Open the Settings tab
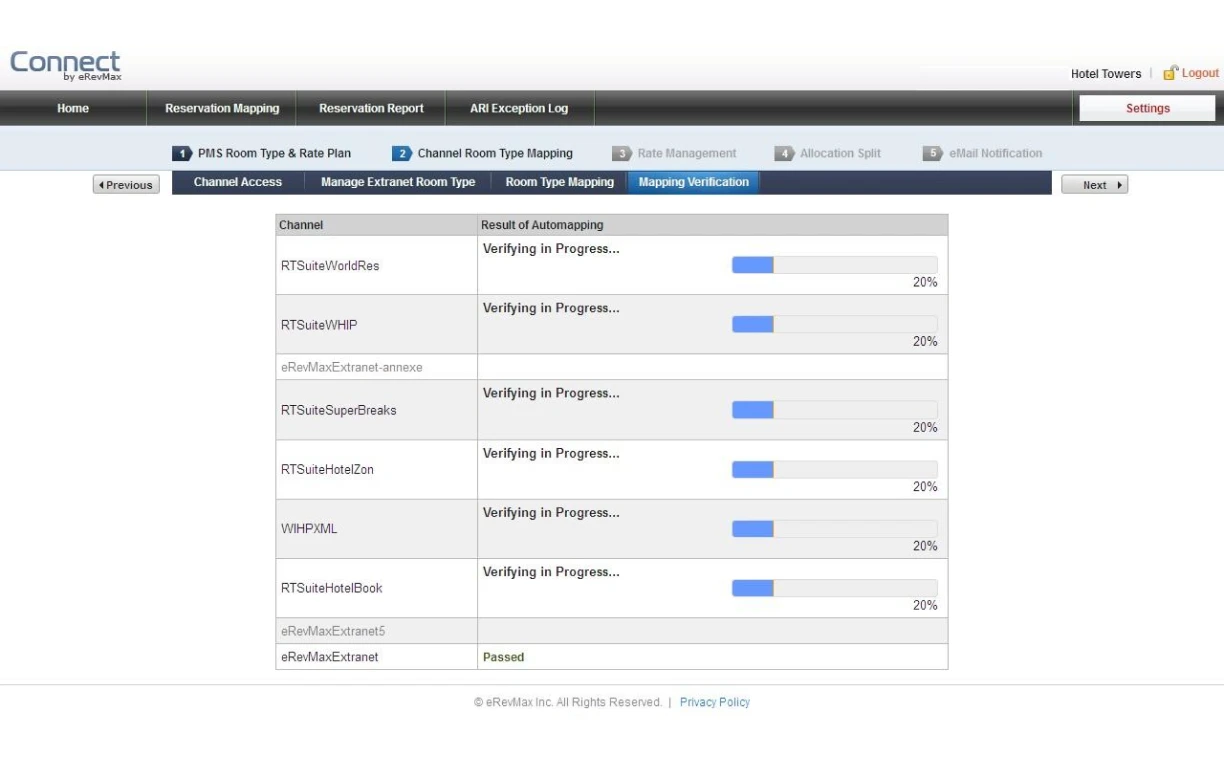Screen dimensions: 1224x768 1147,109
